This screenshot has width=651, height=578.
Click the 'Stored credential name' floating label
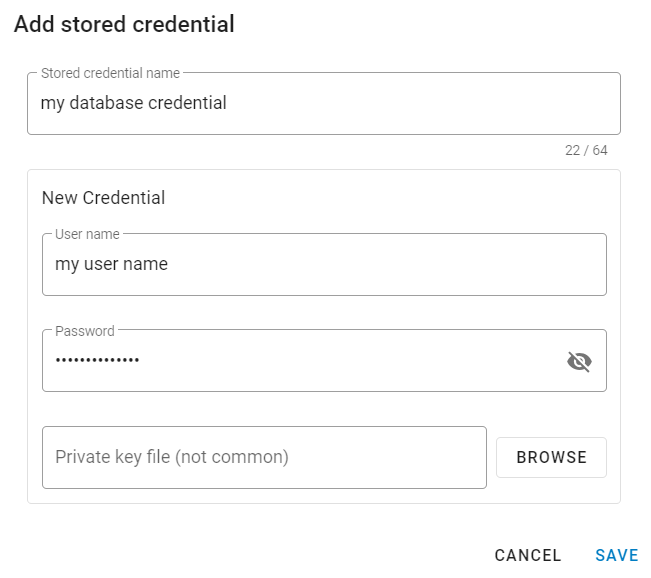tap(110, 73)
